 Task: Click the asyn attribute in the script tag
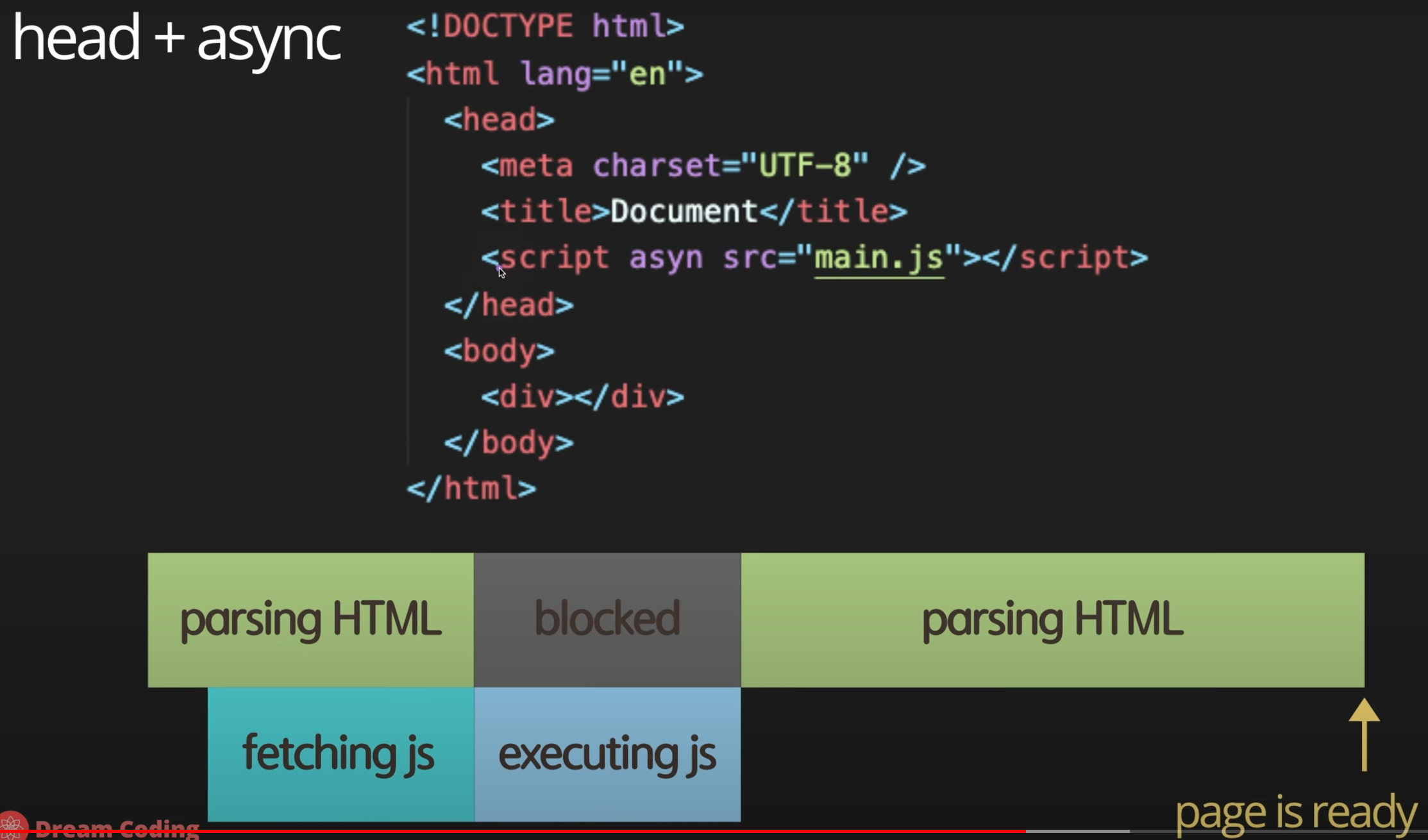click(x=666, y=258)
